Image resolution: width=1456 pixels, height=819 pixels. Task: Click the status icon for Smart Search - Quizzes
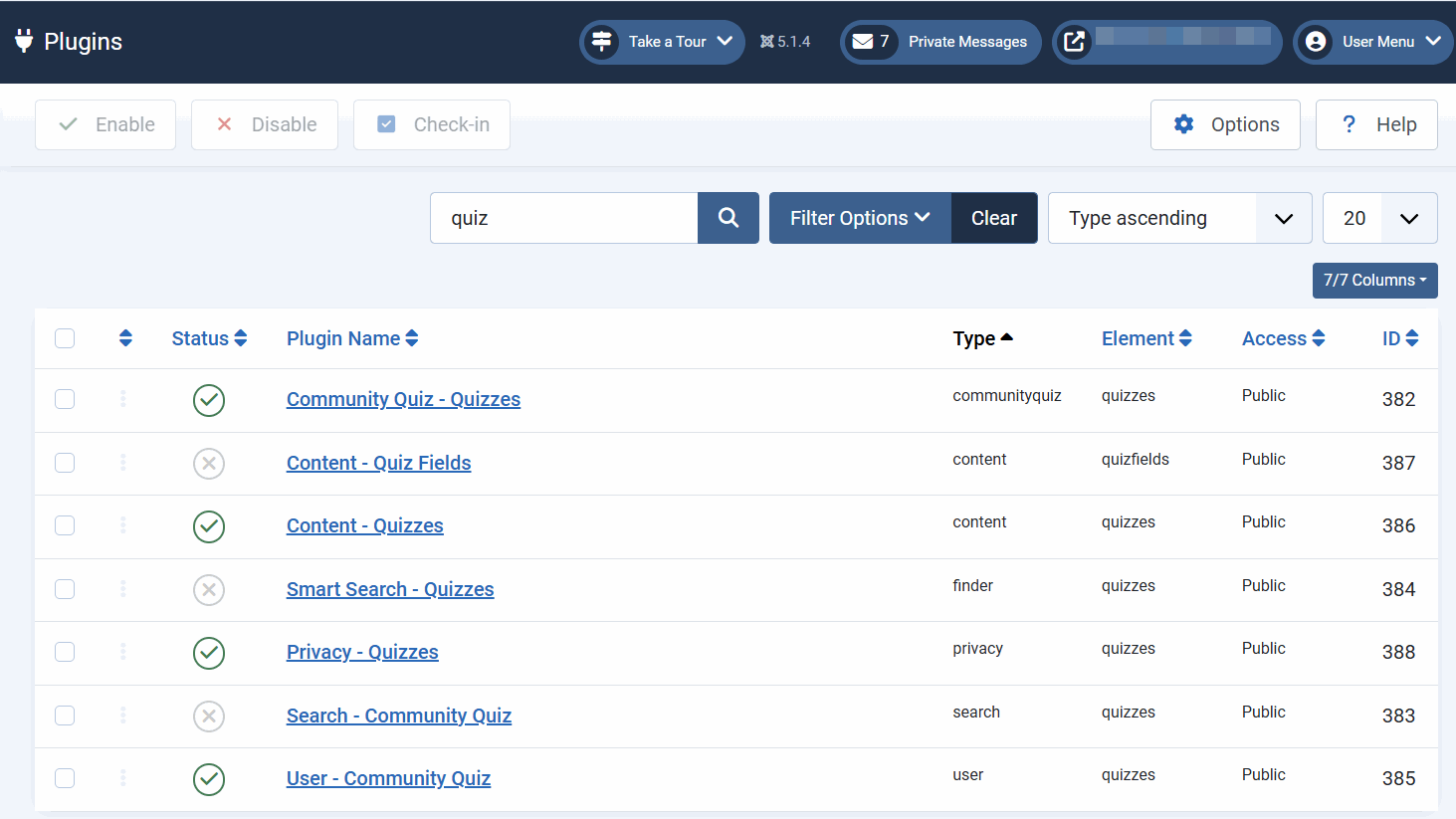pos(209,590)
